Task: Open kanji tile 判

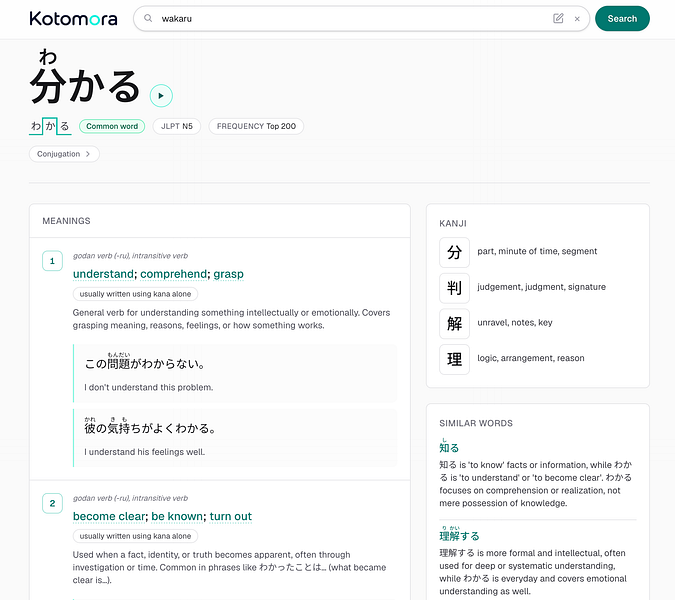Action: point(454,288)
